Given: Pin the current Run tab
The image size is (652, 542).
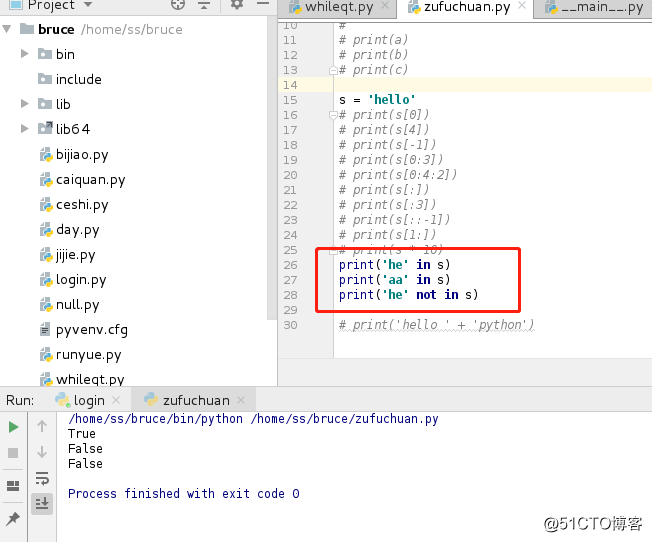Looking at the screenshot, I should 13,519.
